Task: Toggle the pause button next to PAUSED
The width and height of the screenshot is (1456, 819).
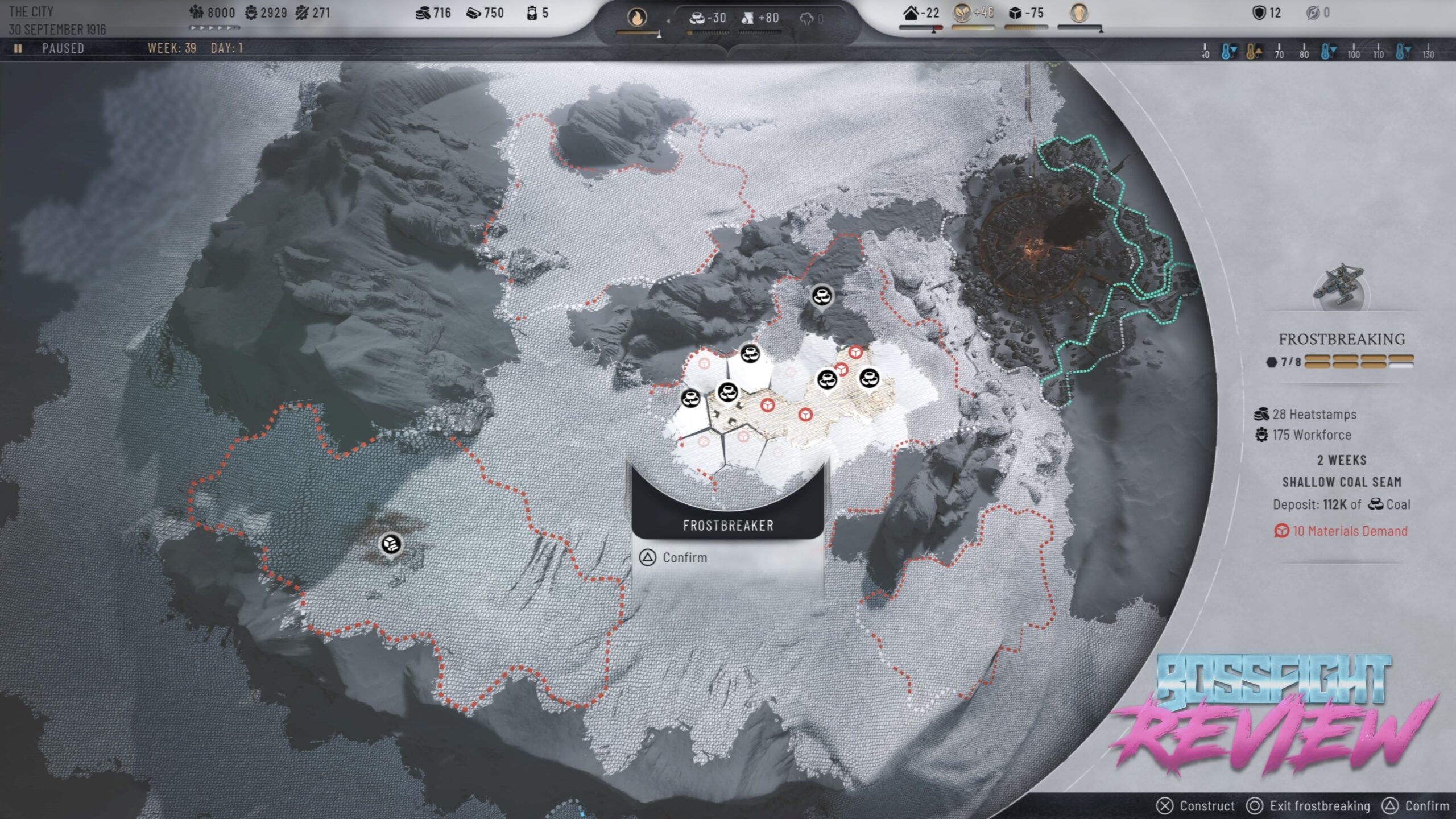Action: [x=18, y=48]
